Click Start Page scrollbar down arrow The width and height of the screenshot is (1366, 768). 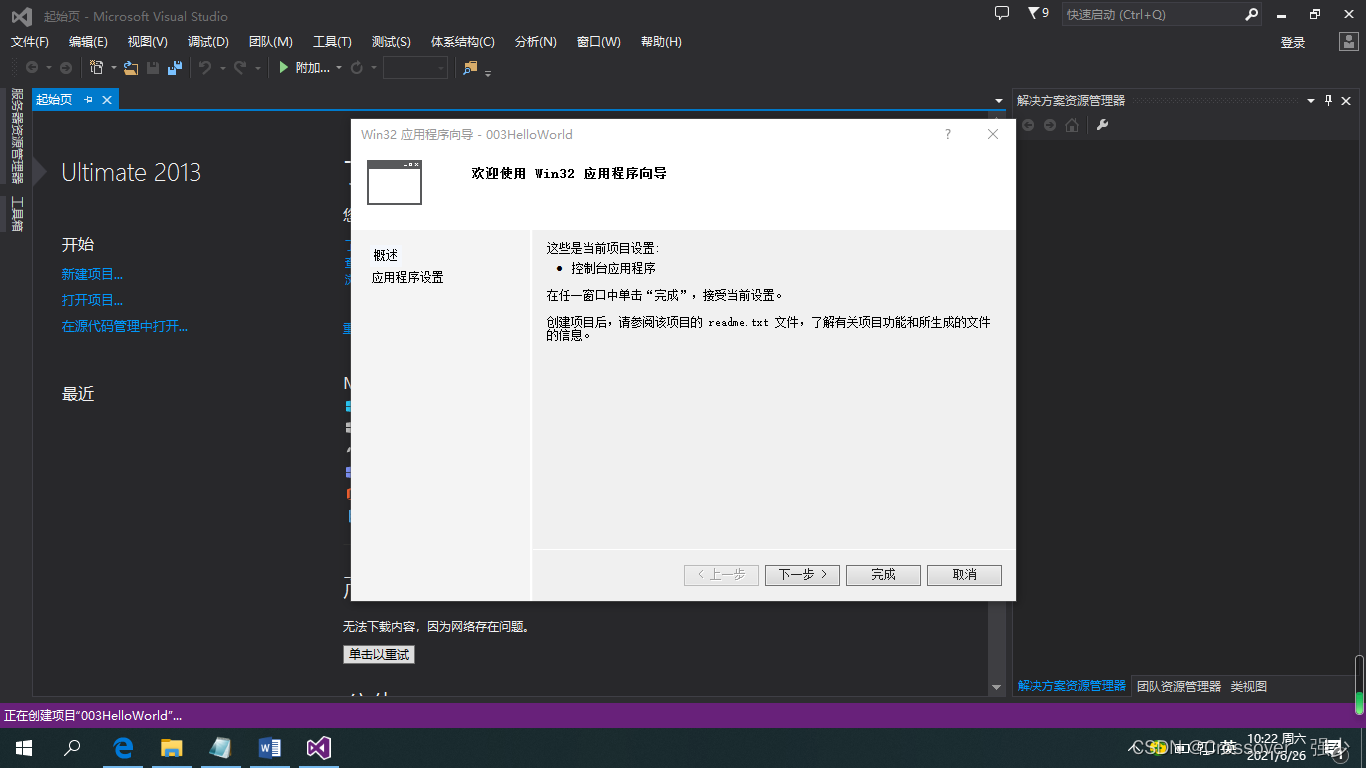(x=997, y=687)
